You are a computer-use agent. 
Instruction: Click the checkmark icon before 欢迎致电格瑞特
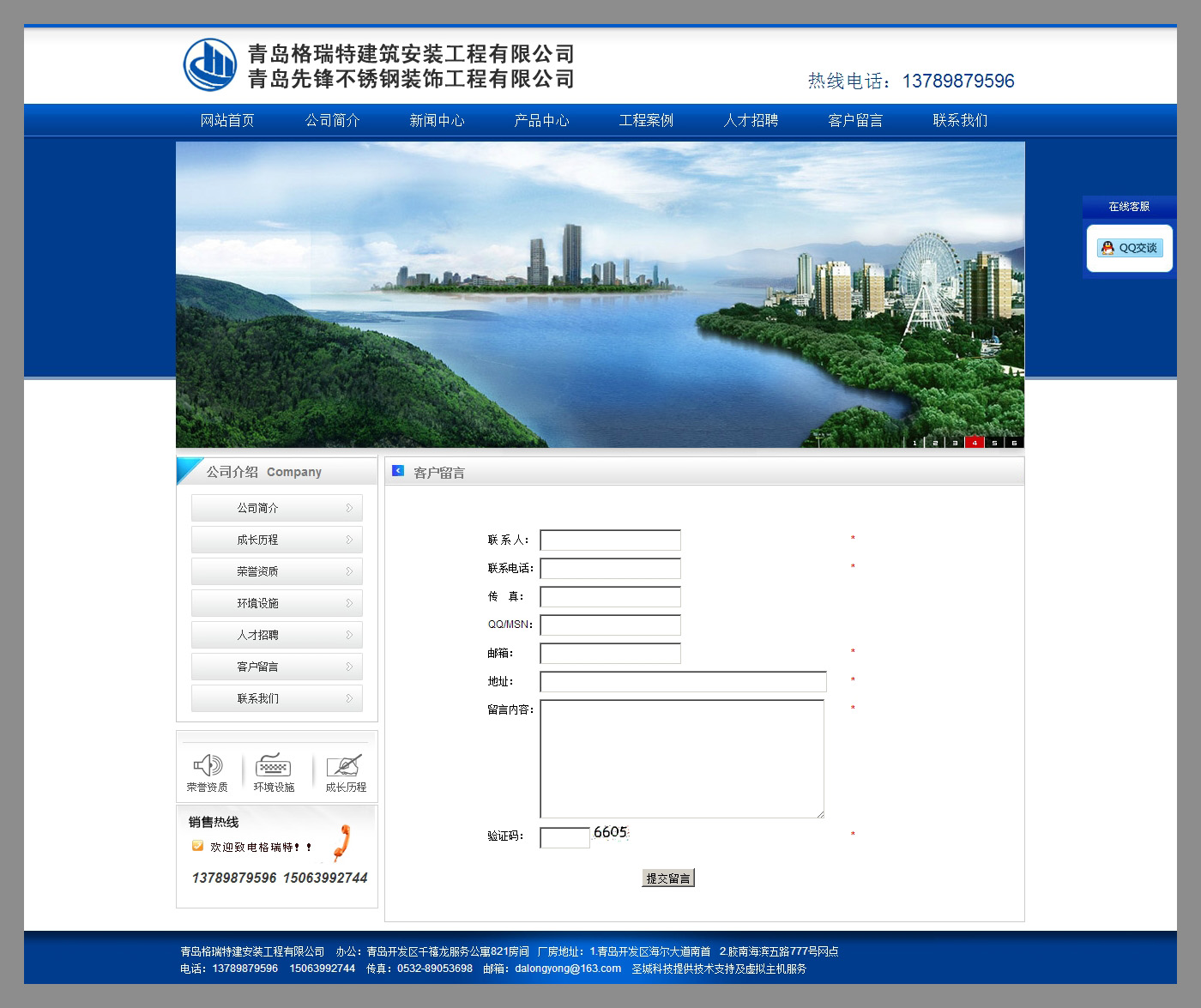(197, 846)
